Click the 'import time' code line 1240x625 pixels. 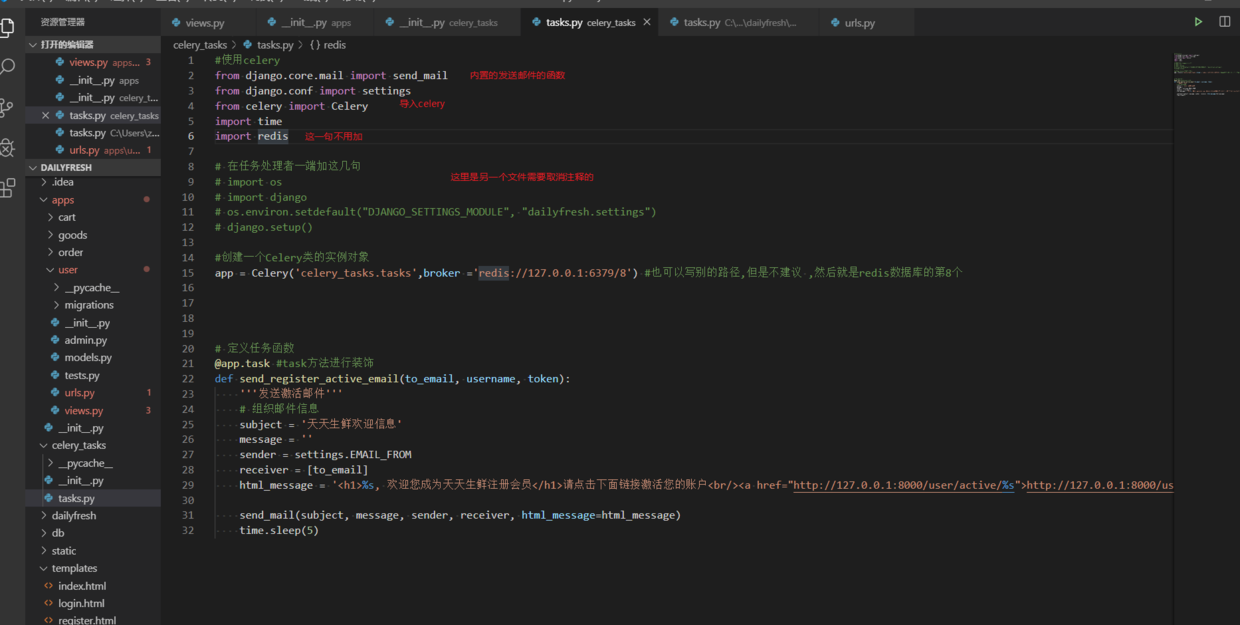click(x=248, y=121)
